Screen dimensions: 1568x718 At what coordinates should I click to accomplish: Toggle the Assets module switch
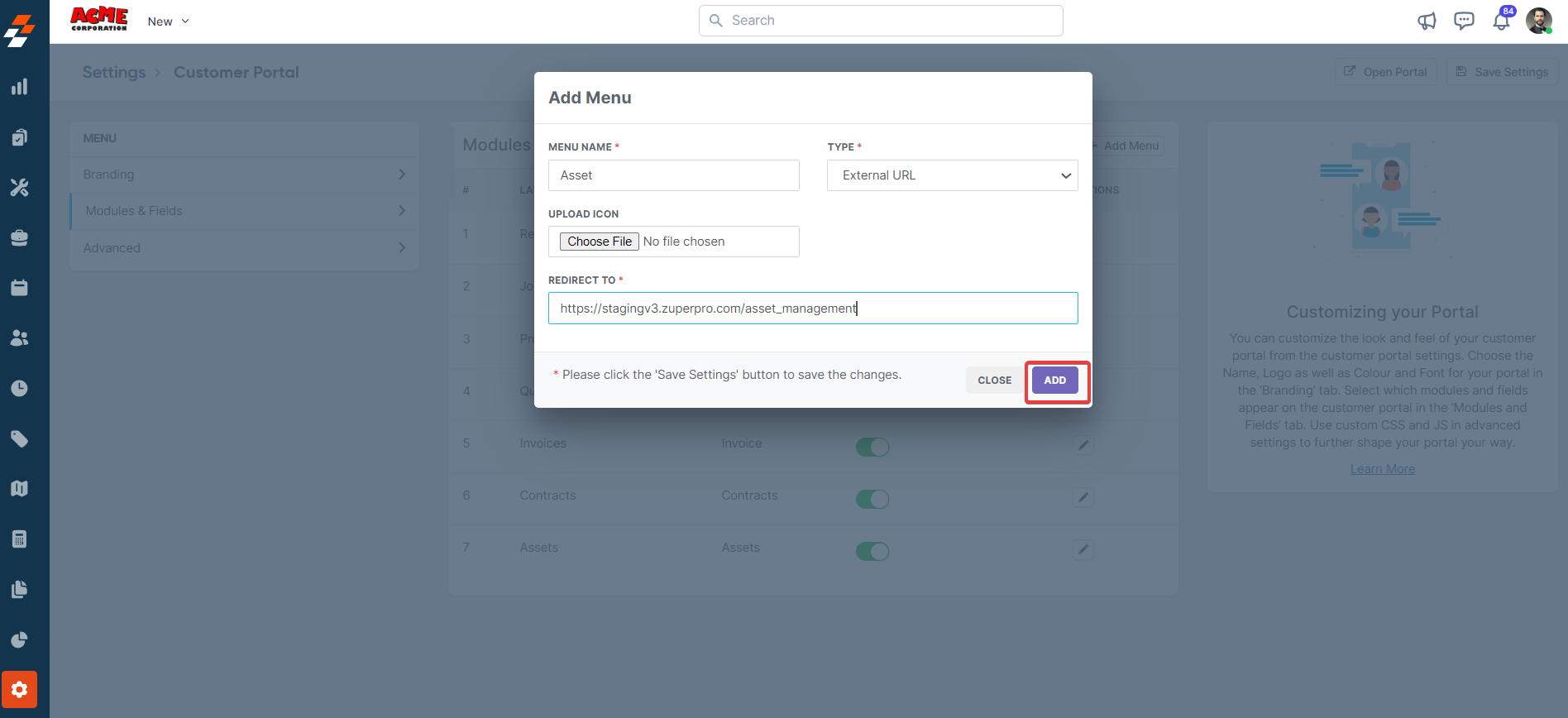[x=872, y=551]
